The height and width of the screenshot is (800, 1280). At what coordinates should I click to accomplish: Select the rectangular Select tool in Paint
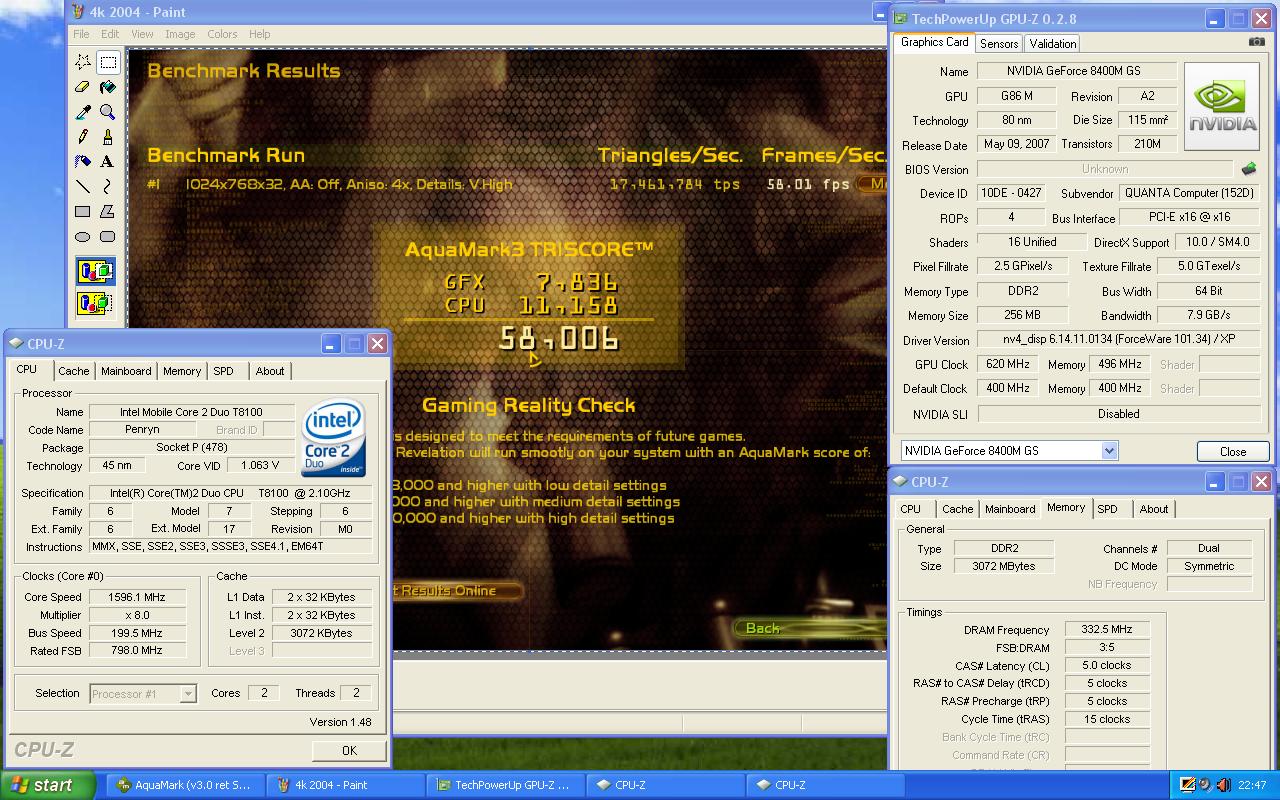click(x=108, y=62)
